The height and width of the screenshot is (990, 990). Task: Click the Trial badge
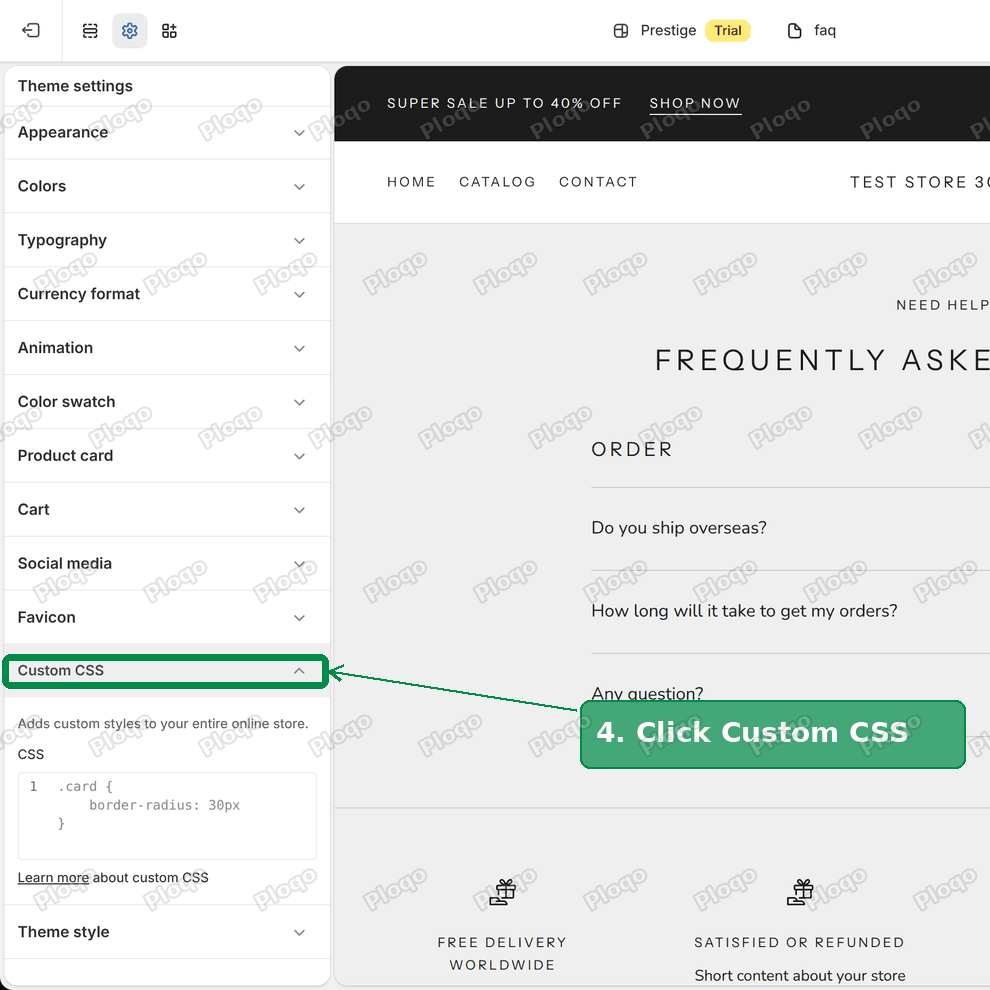point(727,30)
